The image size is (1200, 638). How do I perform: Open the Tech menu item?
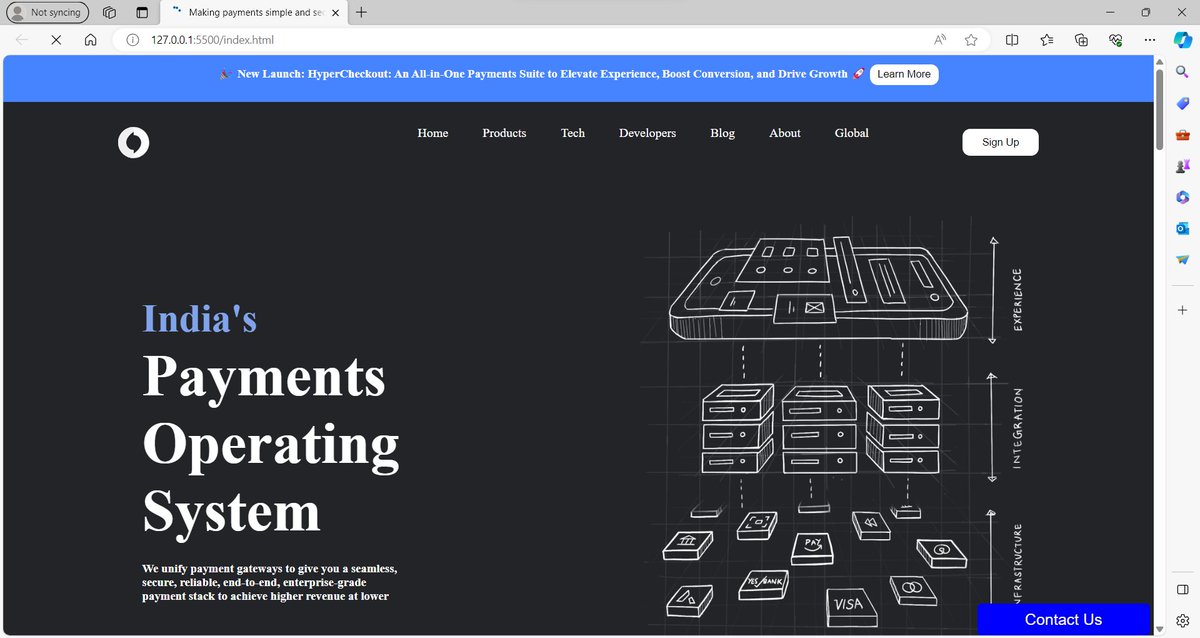coord(573,133)
